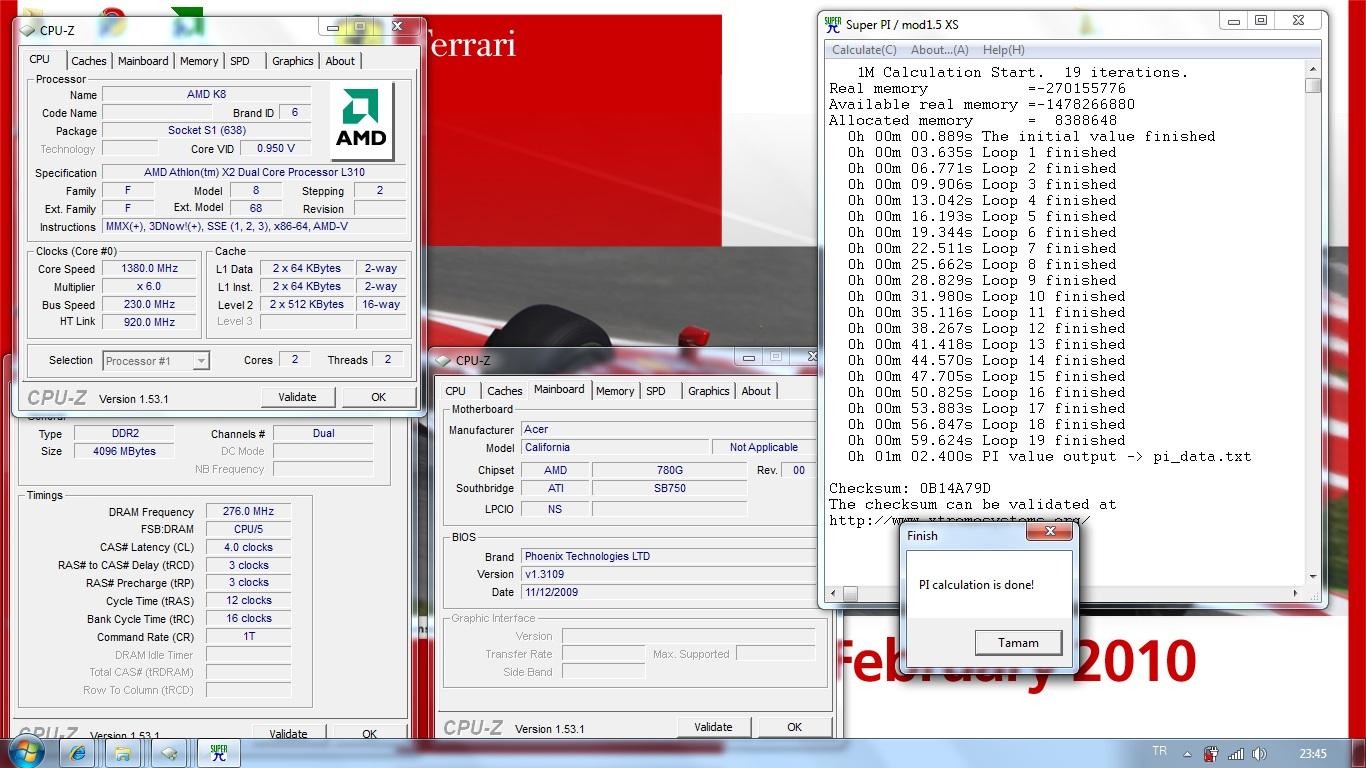
Task: Switch to the Memory tab in the Mainboard CPU-Z window
Action: click(x=615, y=391)
